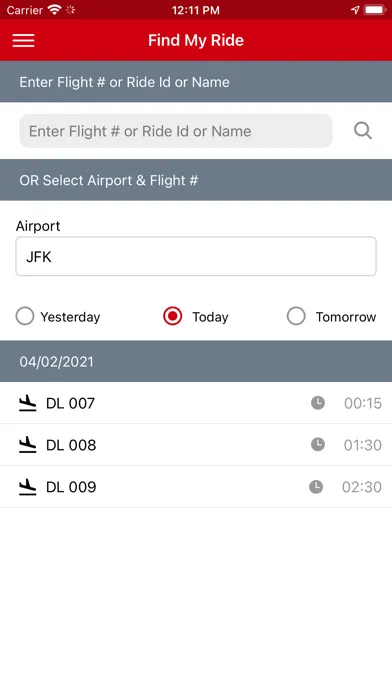Viewport: 392px width, 696px height.
Task: Choose flight DL 007 from the list
Action: tap(196, 403)
